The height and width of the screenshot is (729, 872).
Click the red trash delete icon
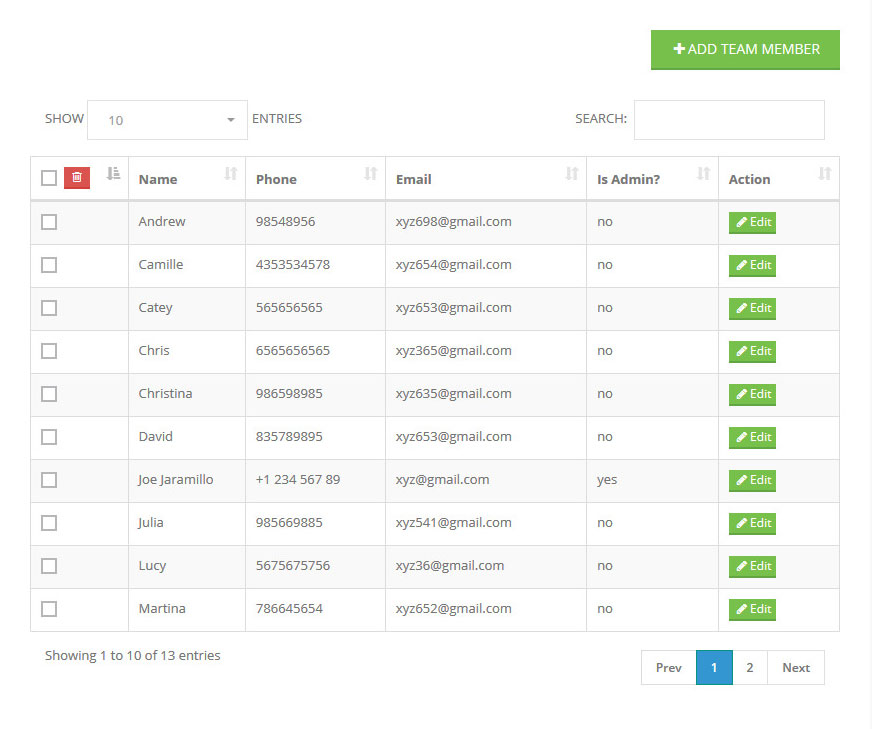(x=77, y=178)
